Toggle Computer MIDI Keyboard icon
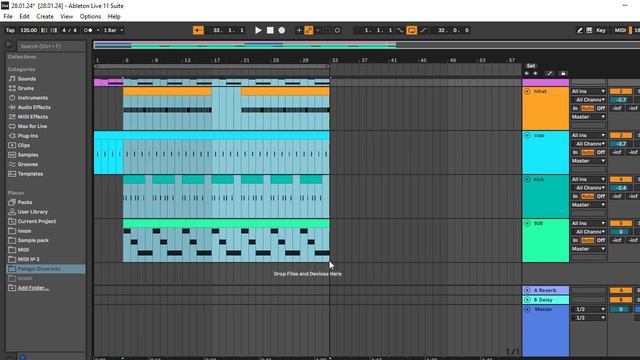Image resolution: width=640 pixels, height=360 pixels. pyautogui.click(x=589, y=30)
